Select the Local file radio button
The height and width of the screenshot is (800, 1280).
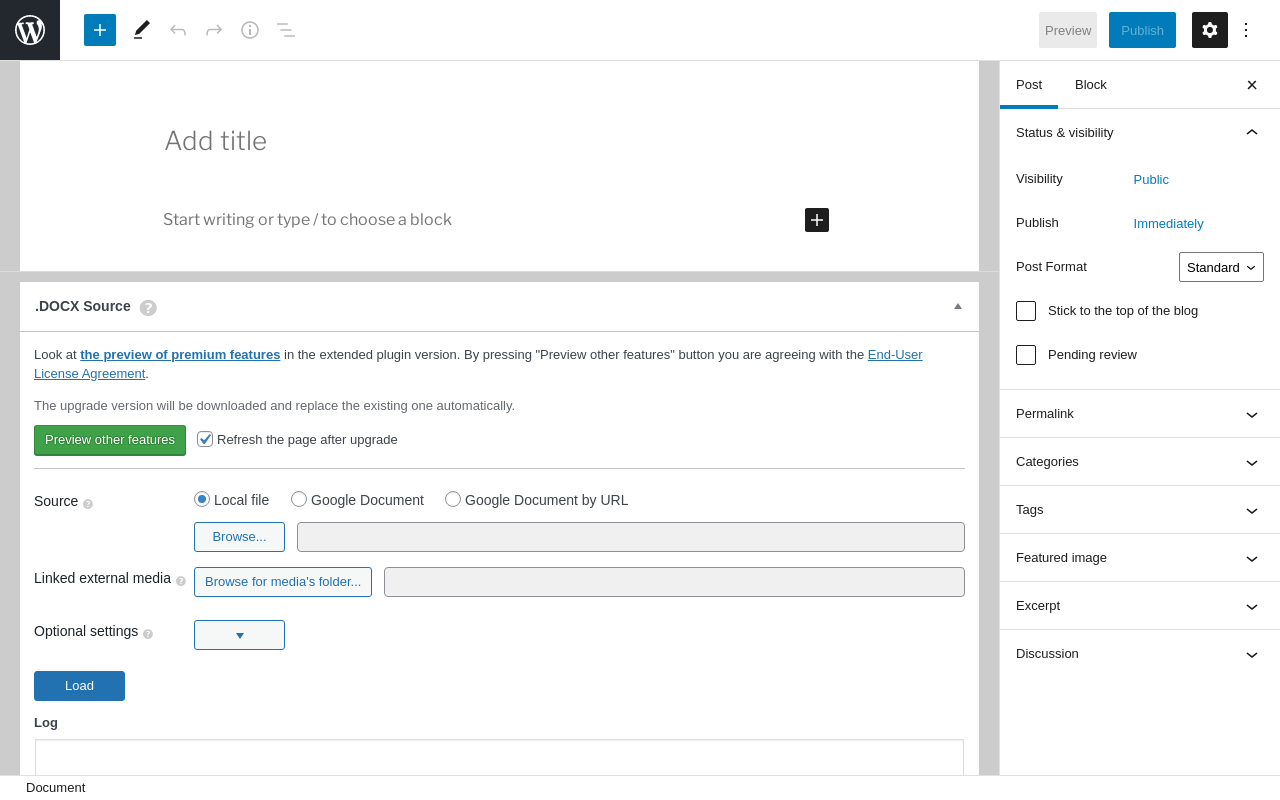202,499
